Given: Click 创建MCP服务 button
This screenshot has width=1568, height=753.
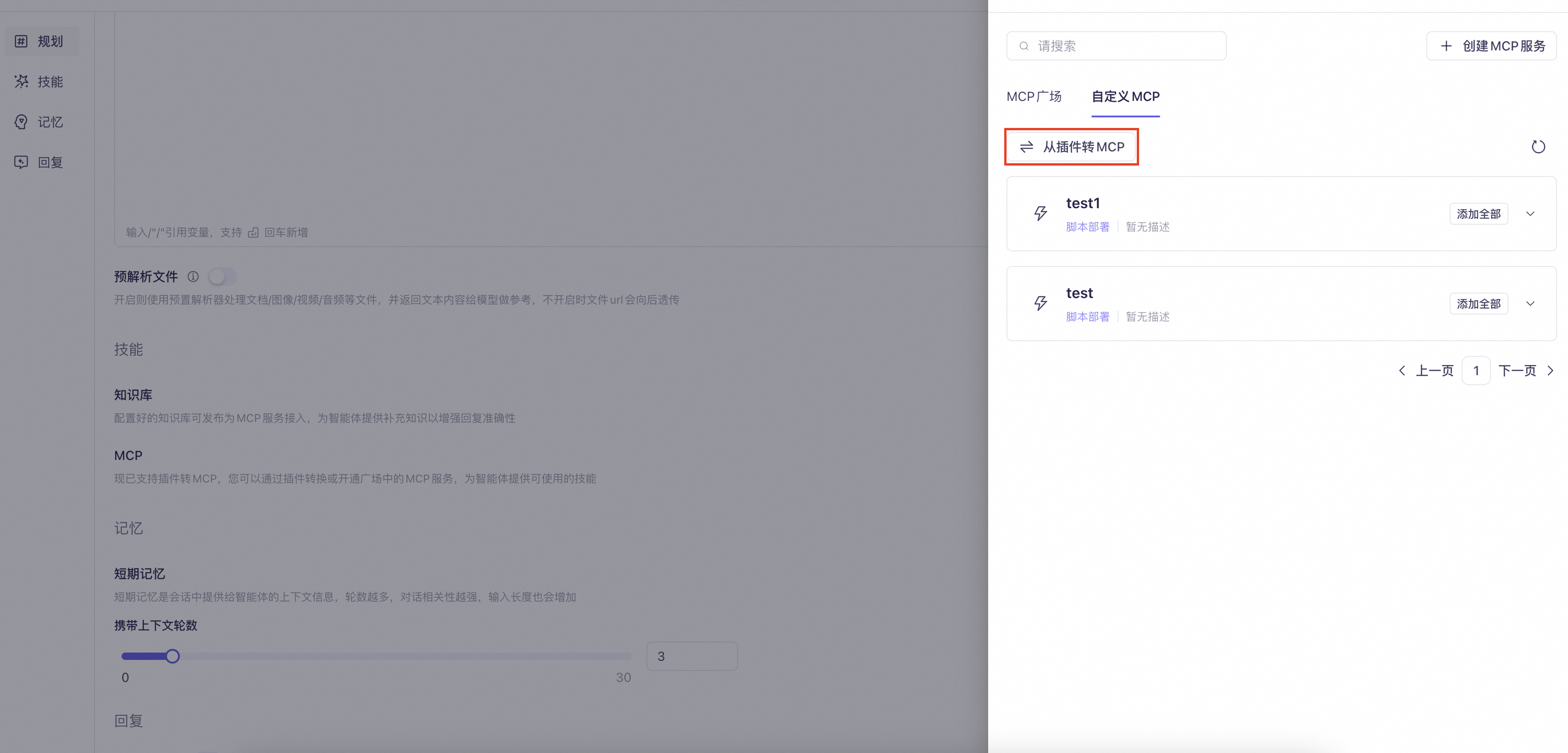Looking at the screenshot, I should [1491, 46].
